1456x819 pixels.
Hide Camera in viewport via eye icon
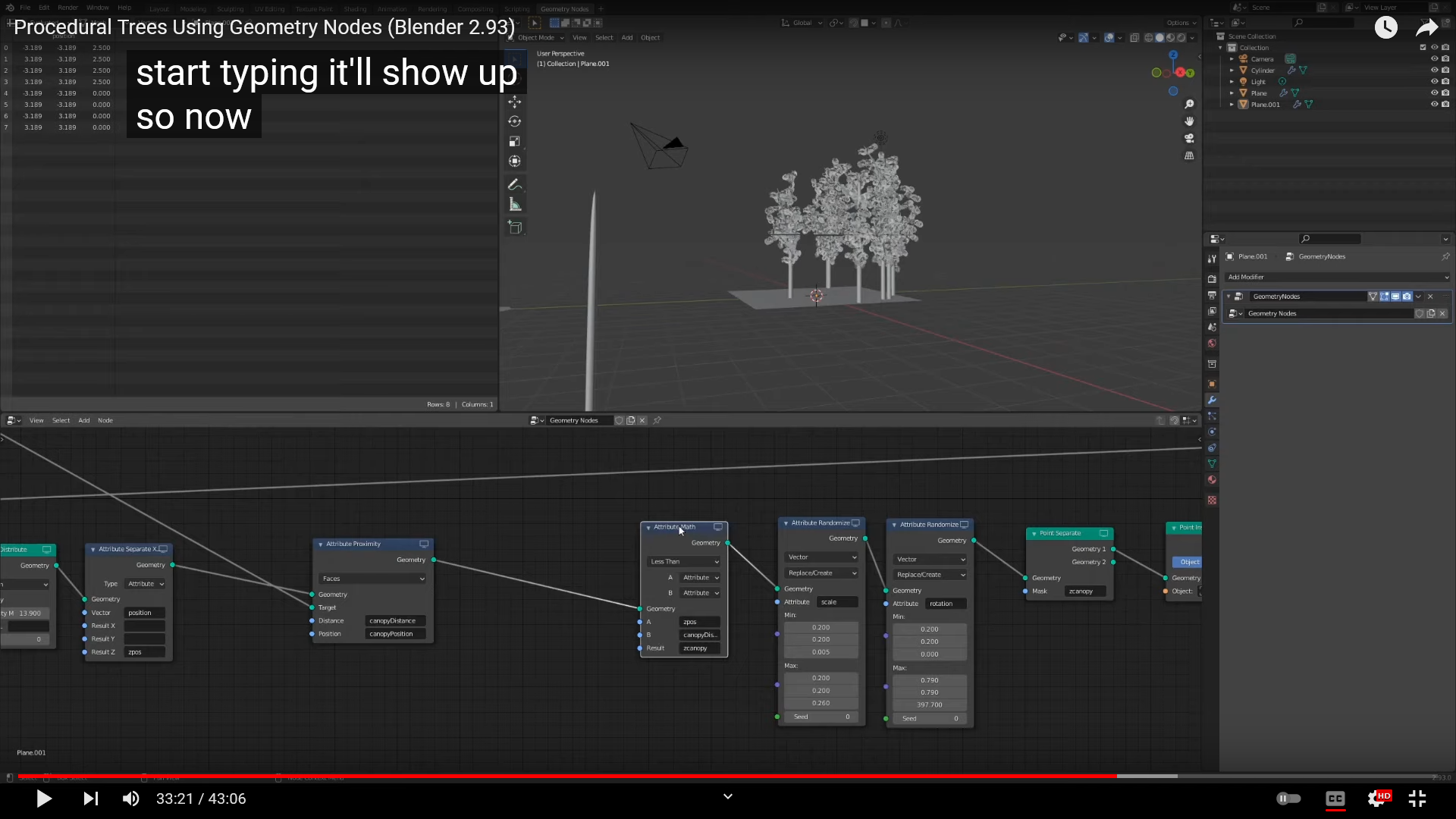(x=1434, y=58)
